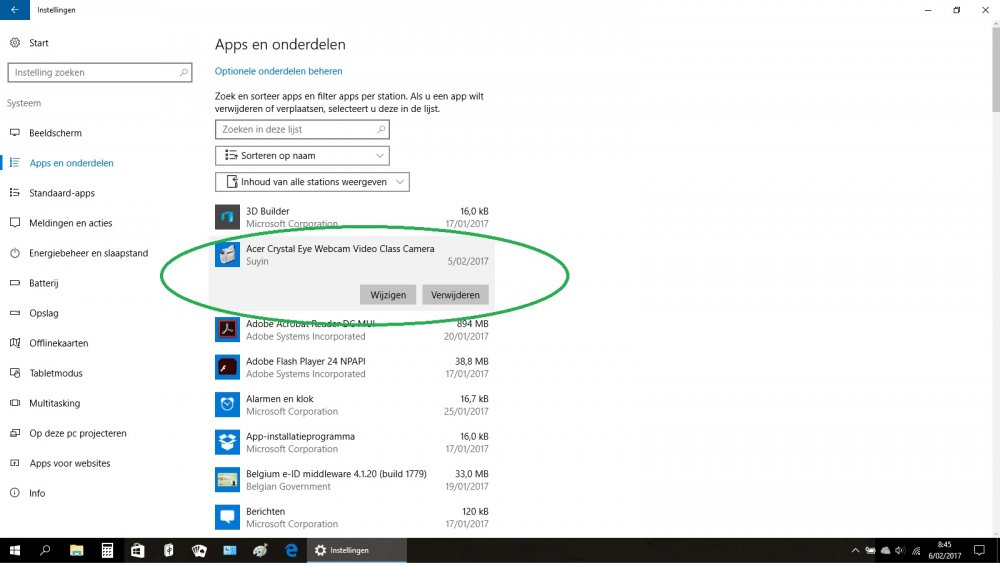Select the Belgium e-ID middleware icon

pos(227,480)
